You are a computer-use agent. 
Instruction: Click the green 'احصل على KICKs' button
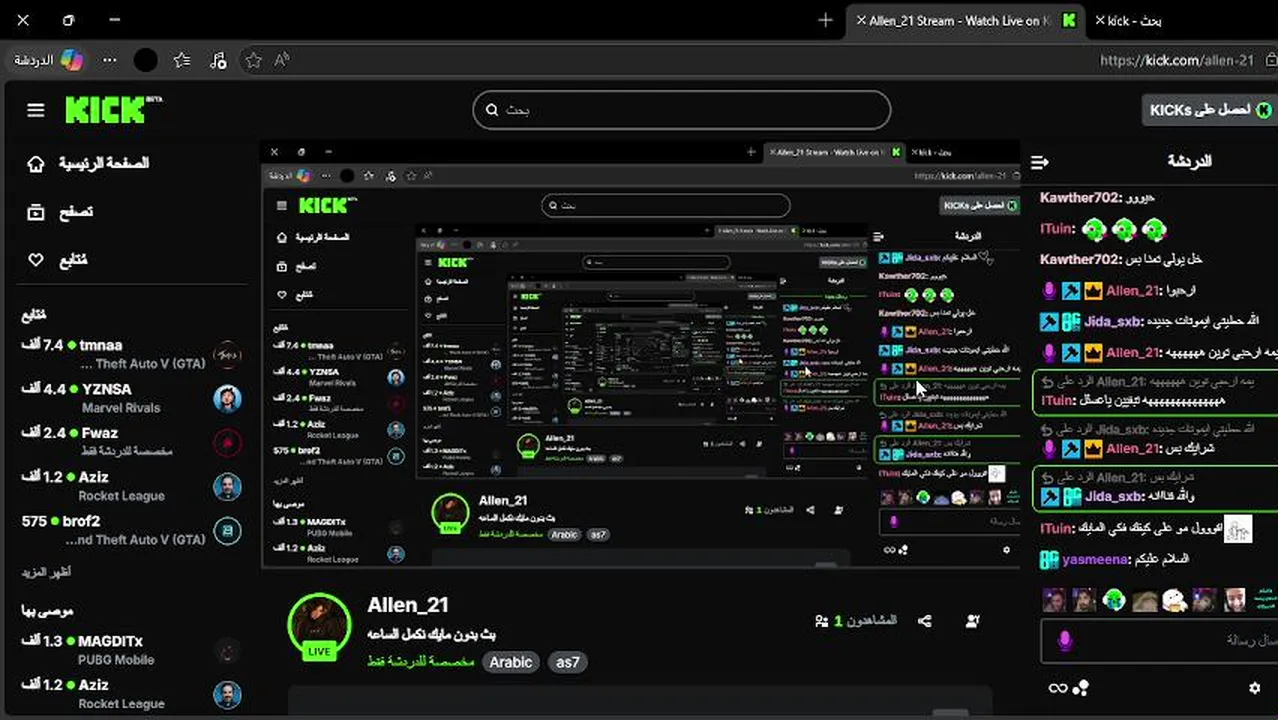point(1210,110)
